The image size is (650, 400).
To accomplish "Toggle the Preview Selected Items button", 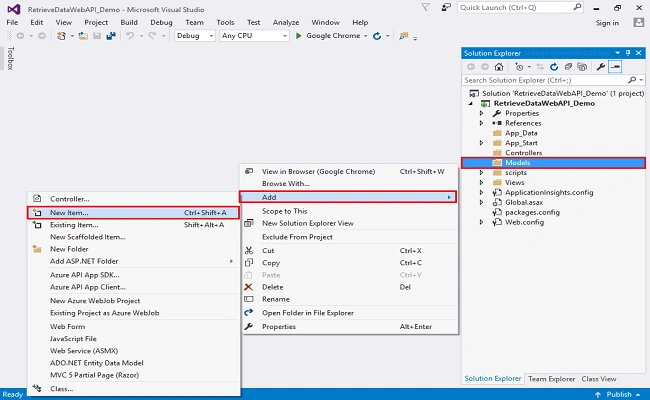I will click(615, 67).
